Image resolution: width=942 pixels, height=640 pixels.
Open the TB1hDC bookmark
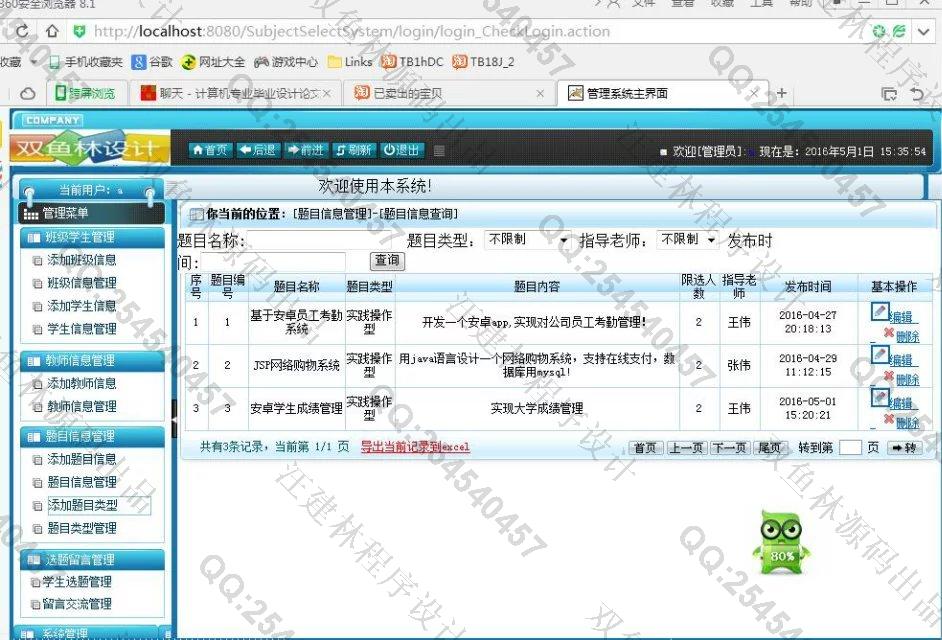coord(413,62)
